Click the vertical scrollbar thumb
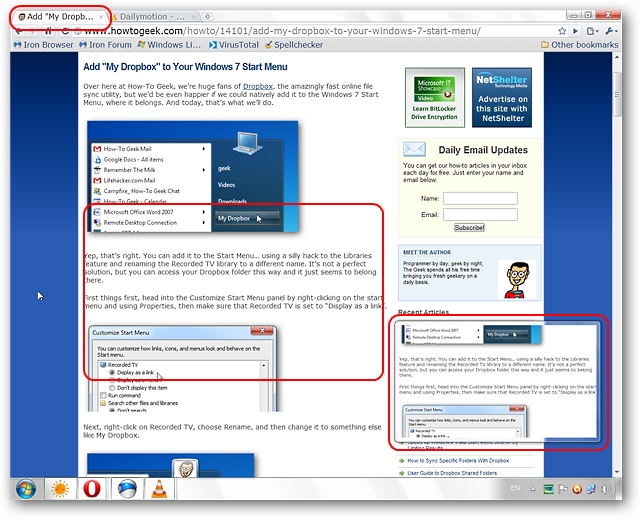 tap(617, 94)
